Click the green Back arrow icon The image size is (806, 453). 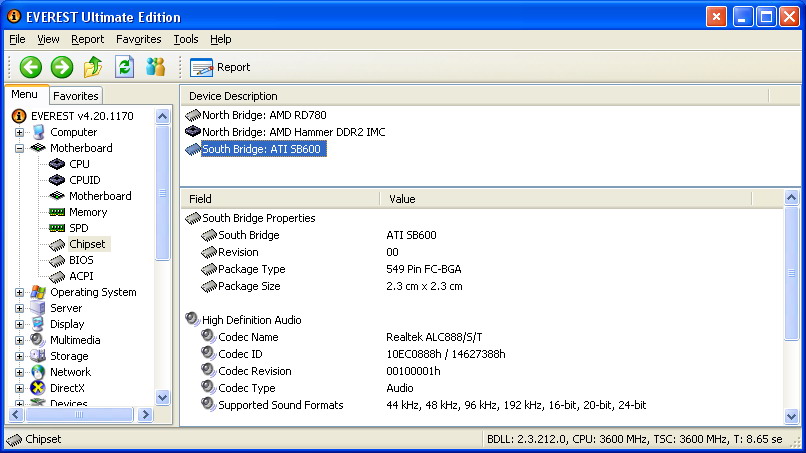(31, 67)
